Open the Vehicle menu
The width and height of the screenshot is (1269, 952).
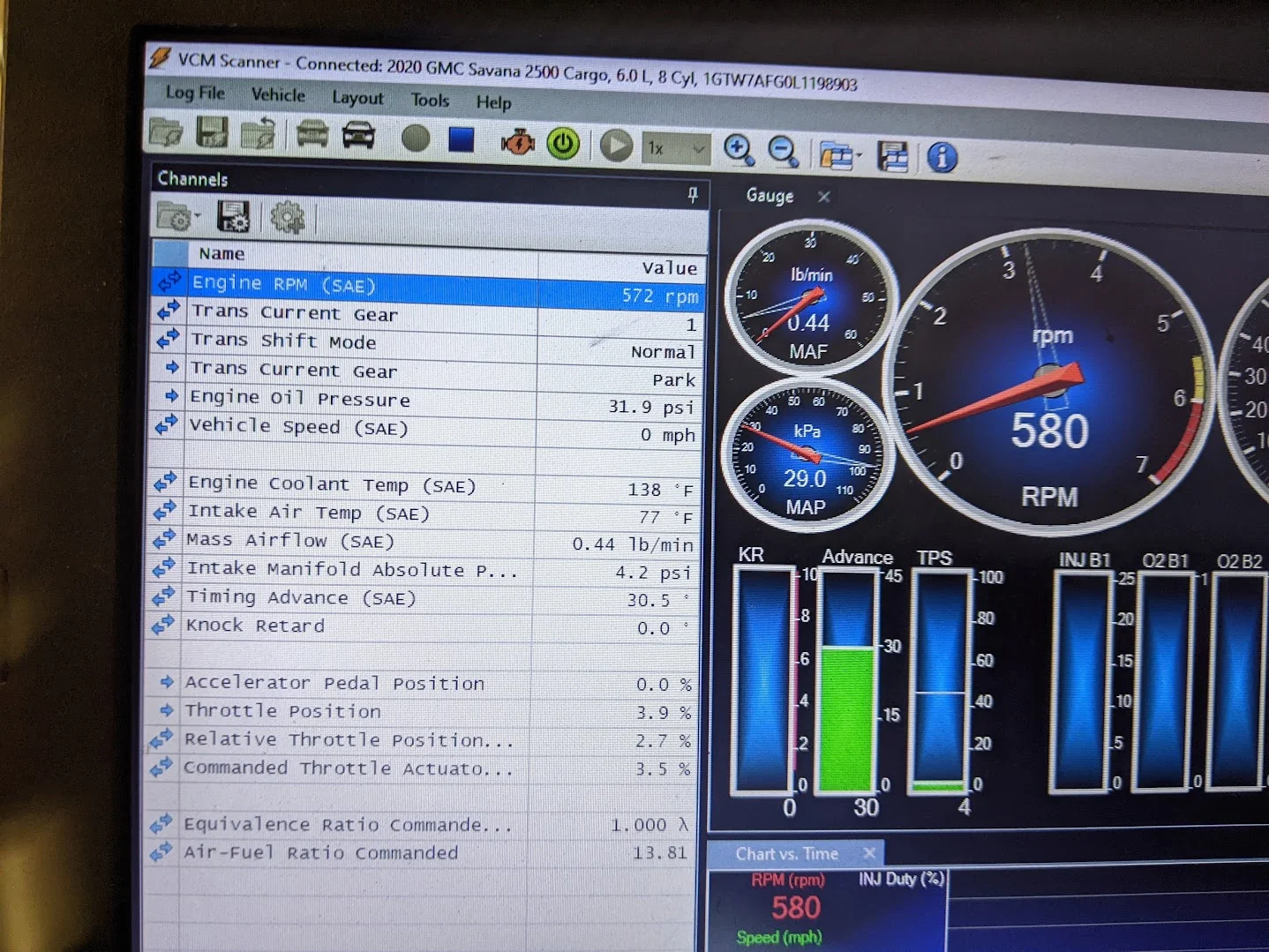(x=278, y=94)
